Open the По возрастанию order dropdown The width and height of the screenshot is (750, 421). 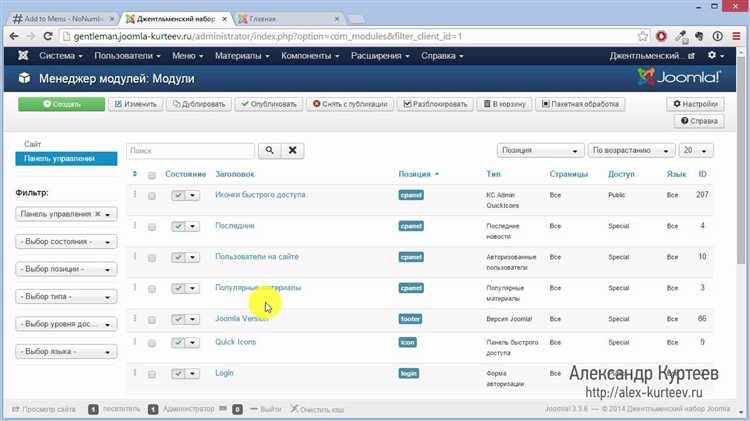[x=631, y=150]
